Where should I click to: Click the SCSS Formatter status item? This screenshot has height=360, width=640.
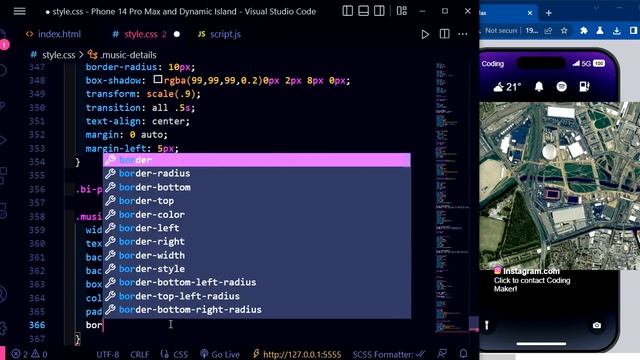389,354
